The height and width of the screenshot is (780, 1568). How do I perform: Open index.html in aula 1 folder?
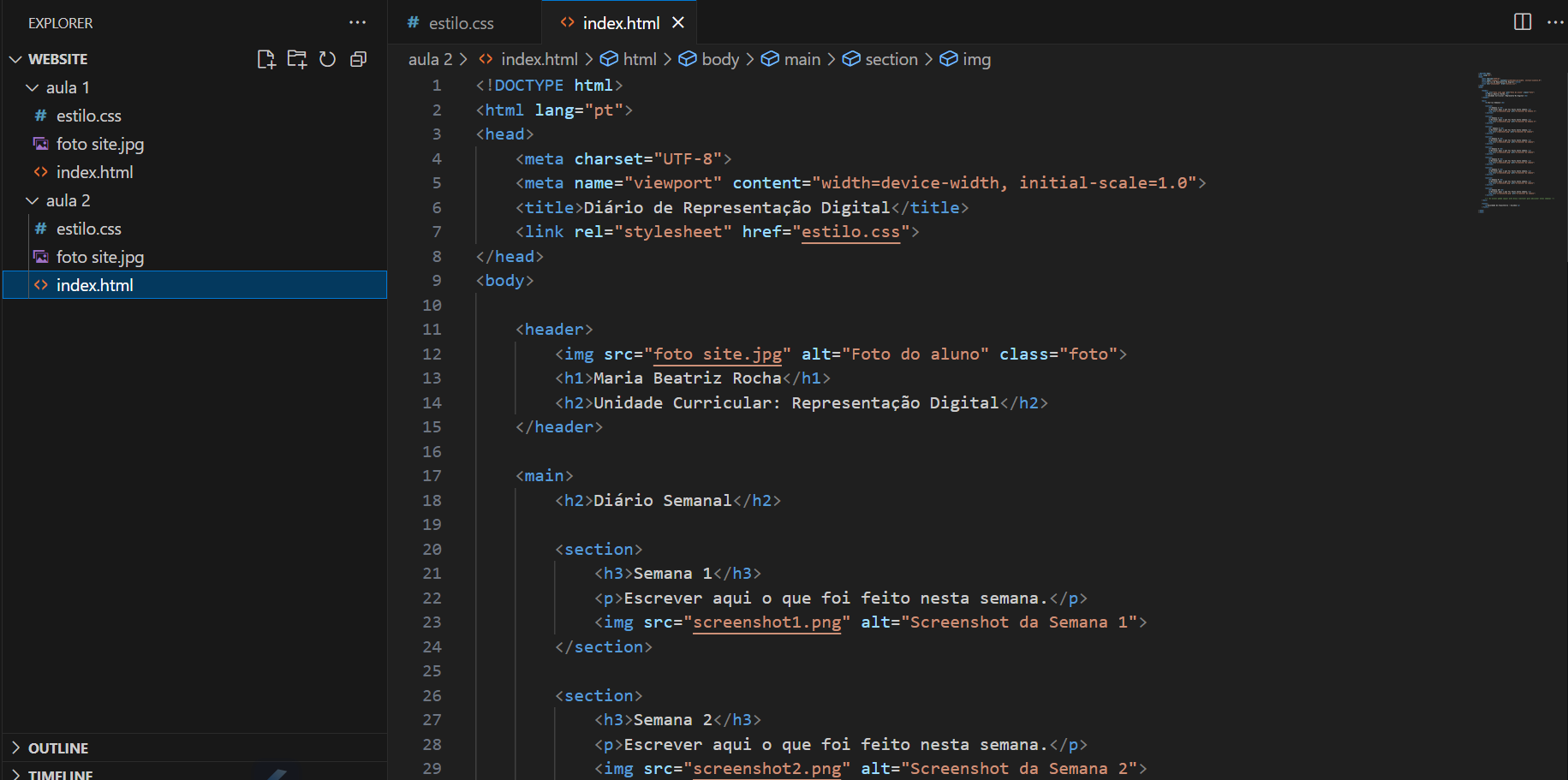point(195,172)
